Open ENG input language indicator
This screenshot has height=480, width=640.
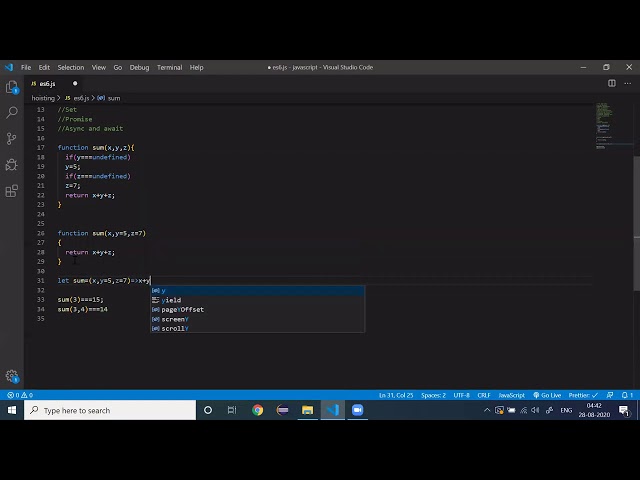pyautogui.click(x=566, y=410)
